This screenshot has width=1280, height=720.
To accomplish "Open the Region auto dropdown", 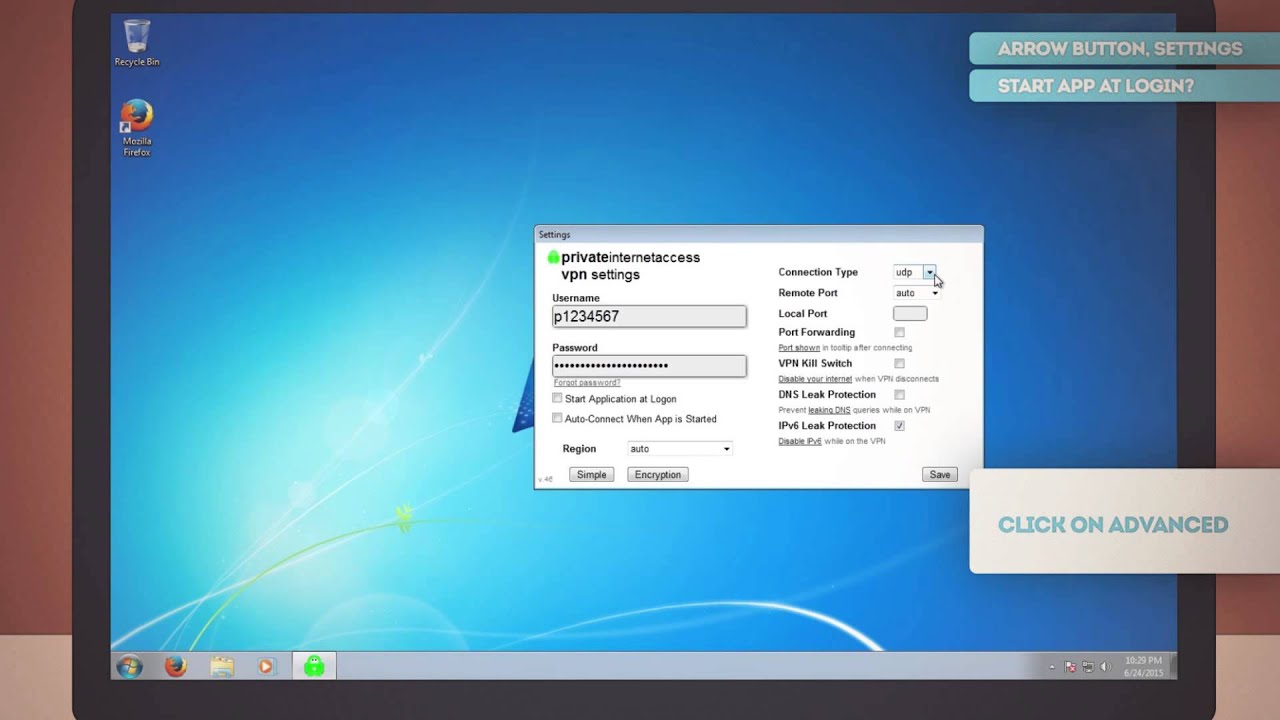I will coord(680,449).
